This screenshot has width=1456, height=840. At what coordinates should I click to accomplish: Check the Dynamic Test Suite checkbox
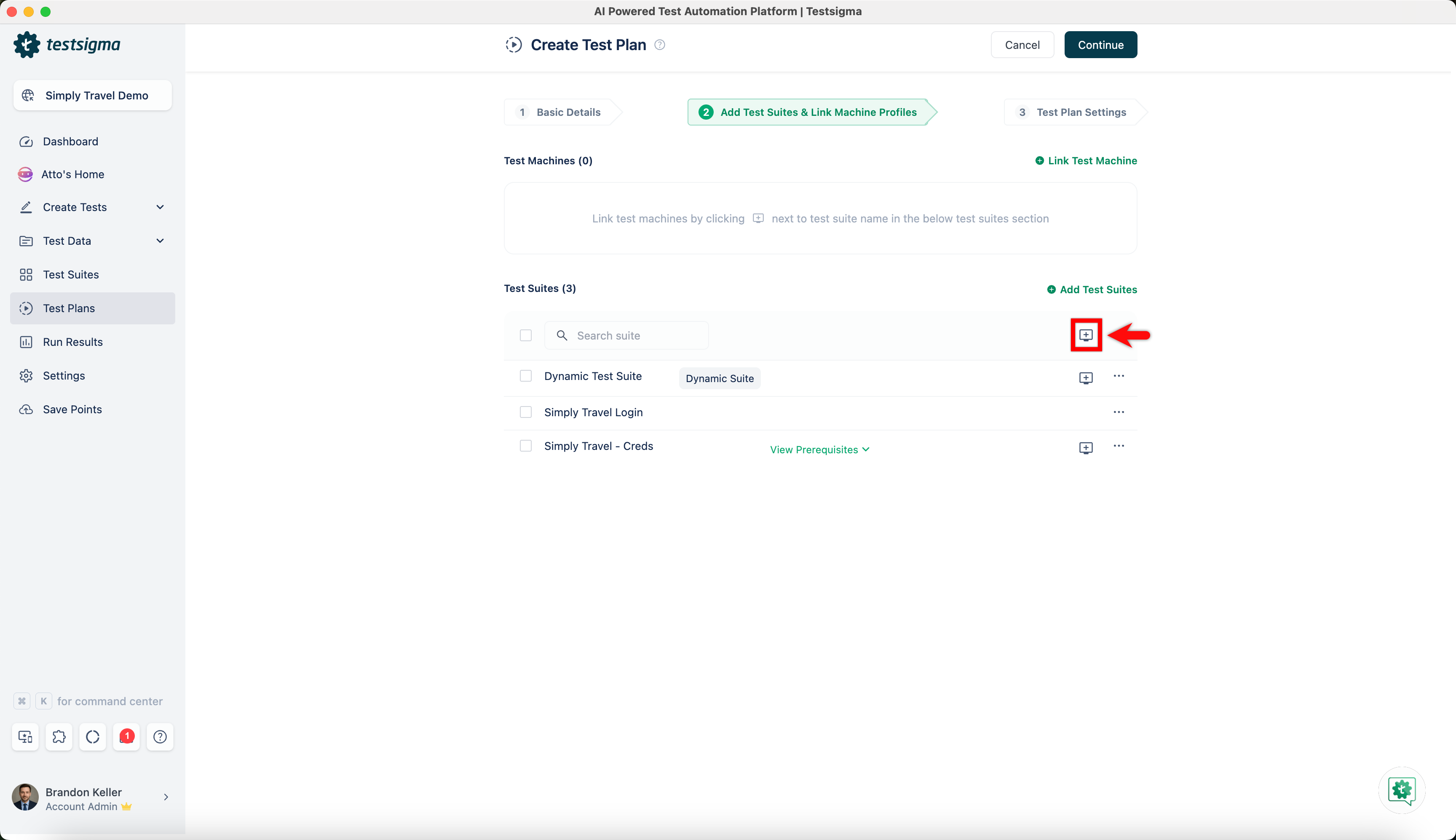pos(525,376)
